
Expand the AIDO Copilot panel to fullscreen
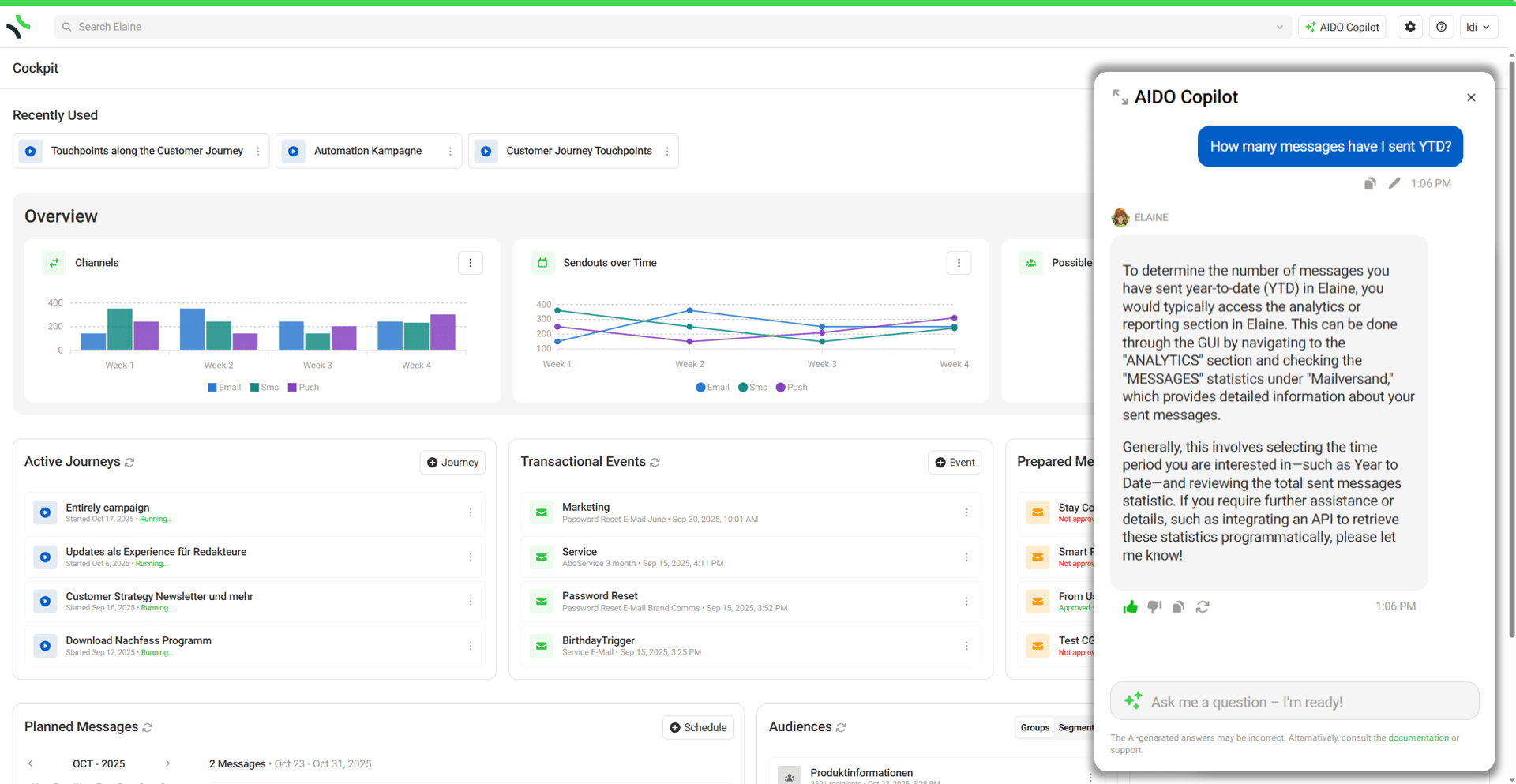[x=1120, y=97]
